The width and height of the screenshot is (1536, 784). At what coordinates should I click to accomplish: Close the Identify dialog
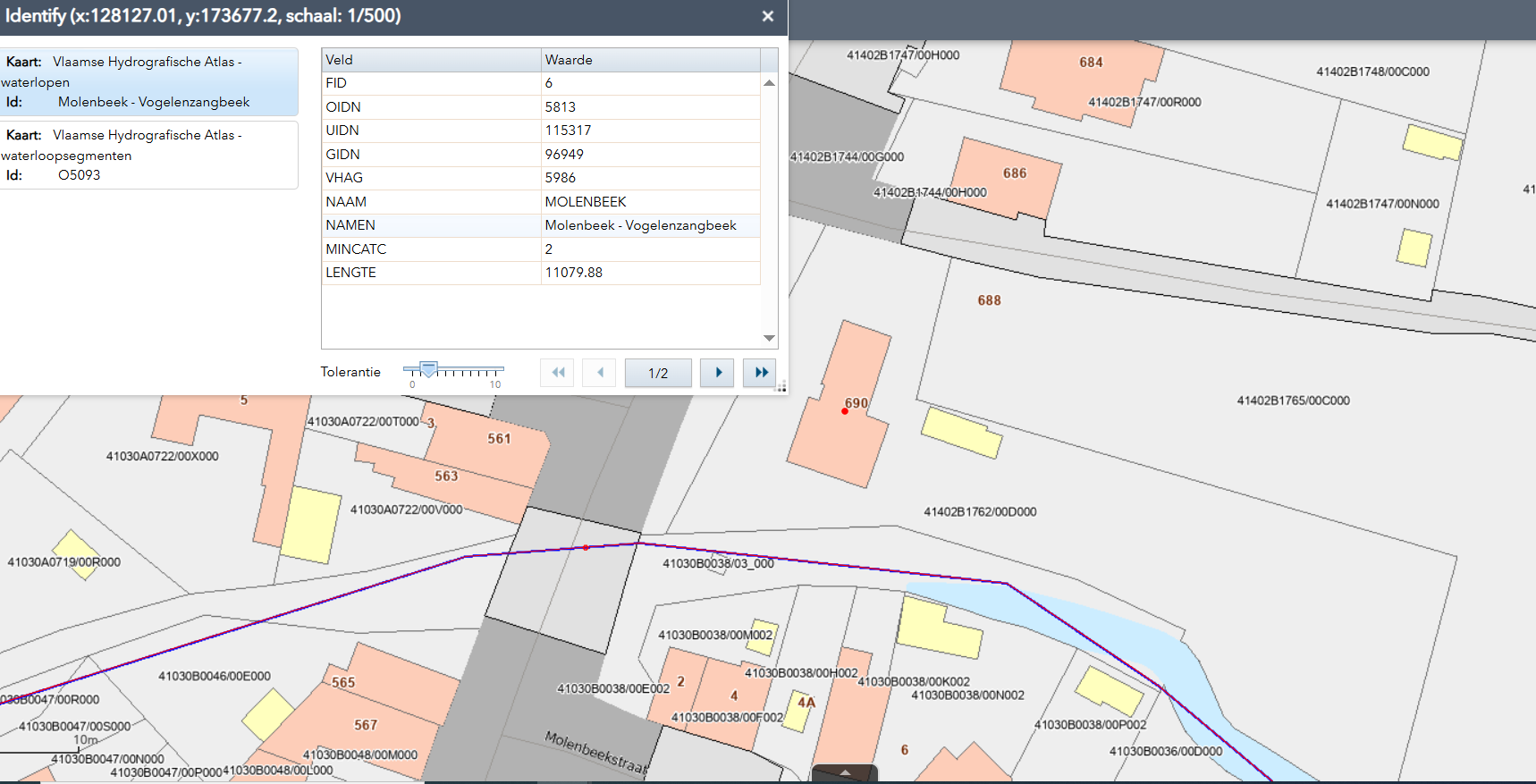point(767,16)
